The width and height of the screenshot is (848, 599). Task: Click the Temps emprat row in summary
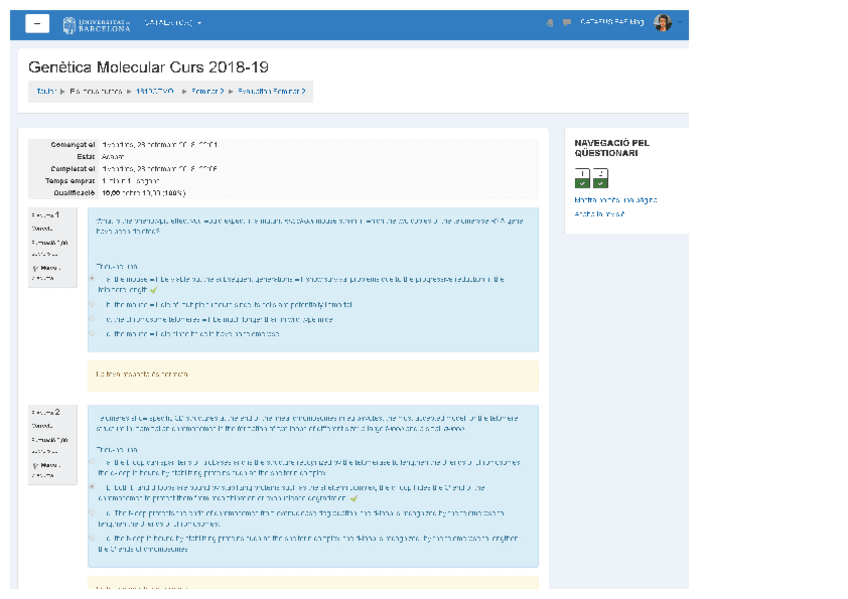point(283,181)
